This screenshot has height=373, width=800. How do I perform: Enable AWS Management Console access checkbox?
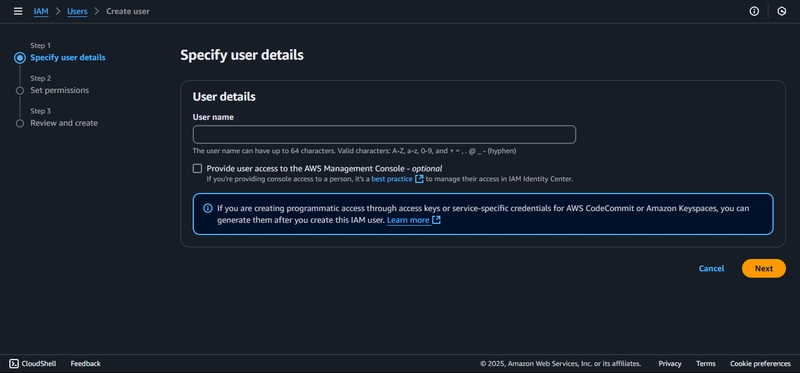[x=197, y=168]
